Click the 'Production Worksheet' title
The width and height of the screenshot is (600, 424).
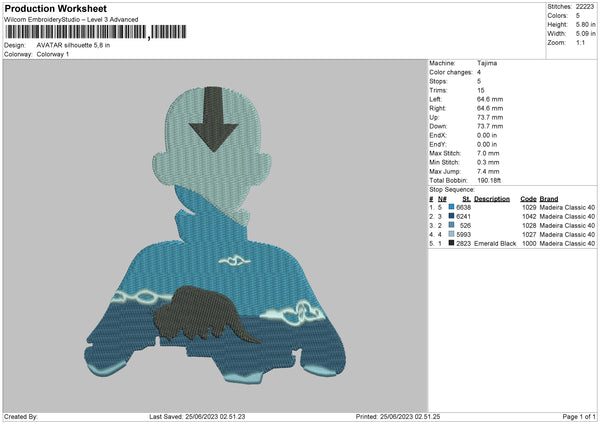pyautogui.click(x=55, y=8)
